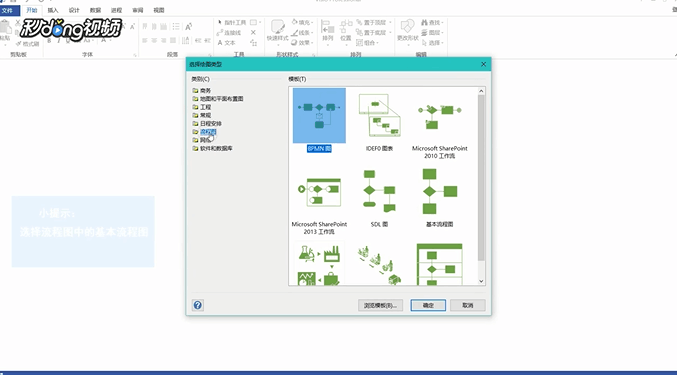This screenshot has width=677, height=375.
Task: Click the 取消 cancel button
Action: 468,305
